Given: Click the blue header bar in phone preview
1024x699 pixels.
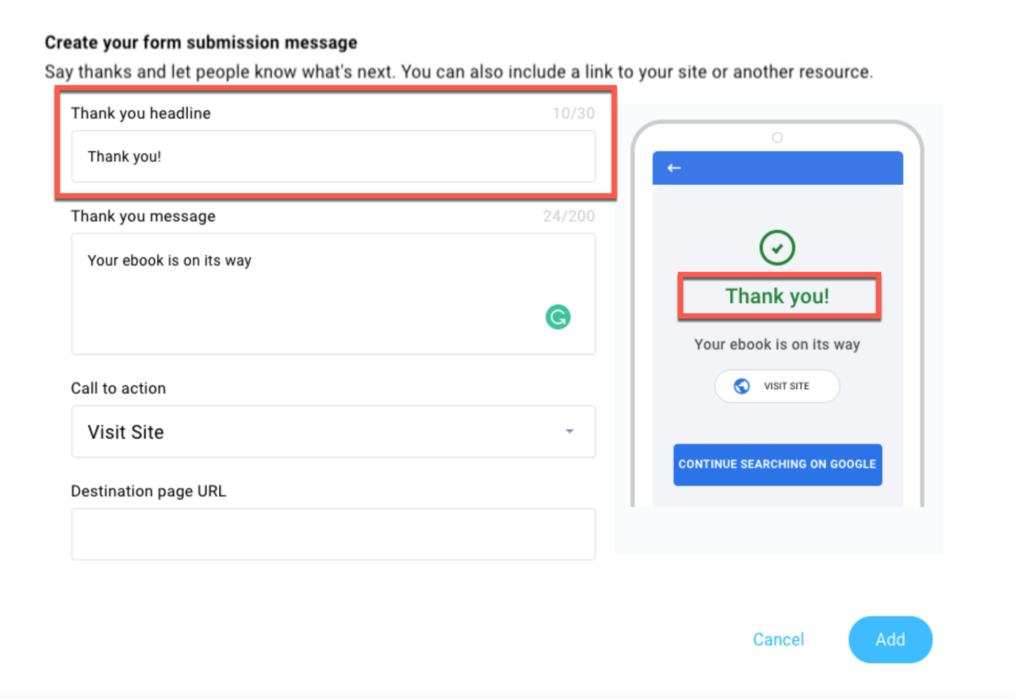Looking at the screenshot, I should [777, 168].
